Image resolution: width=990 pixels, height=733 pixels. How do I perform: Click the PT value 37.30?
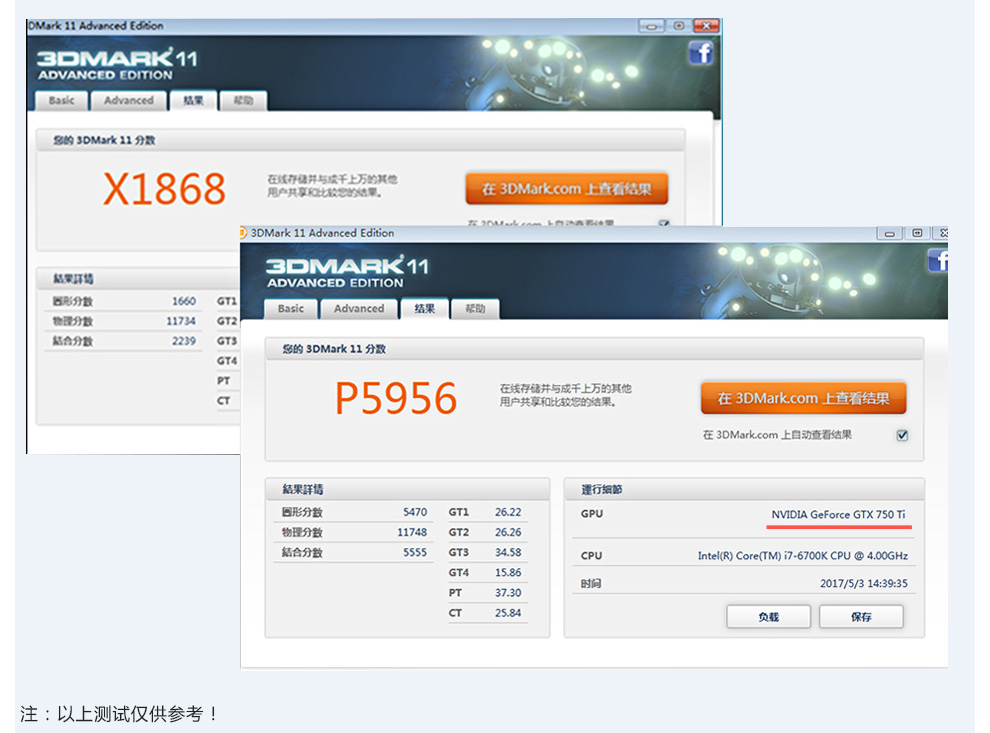click(x=508, y=593)
